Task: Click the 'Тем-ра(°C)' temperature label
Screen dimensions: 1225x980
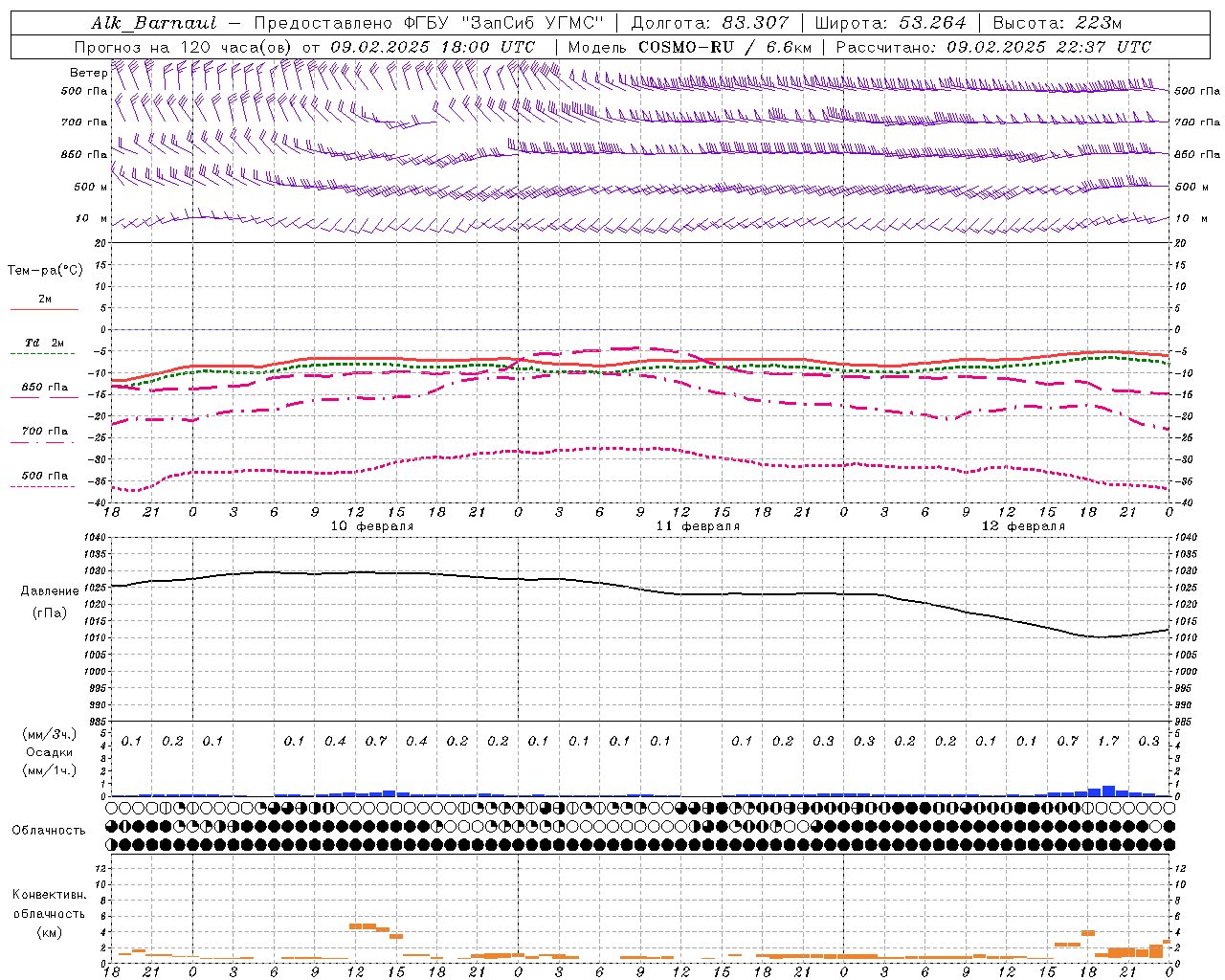Action: 45,271
